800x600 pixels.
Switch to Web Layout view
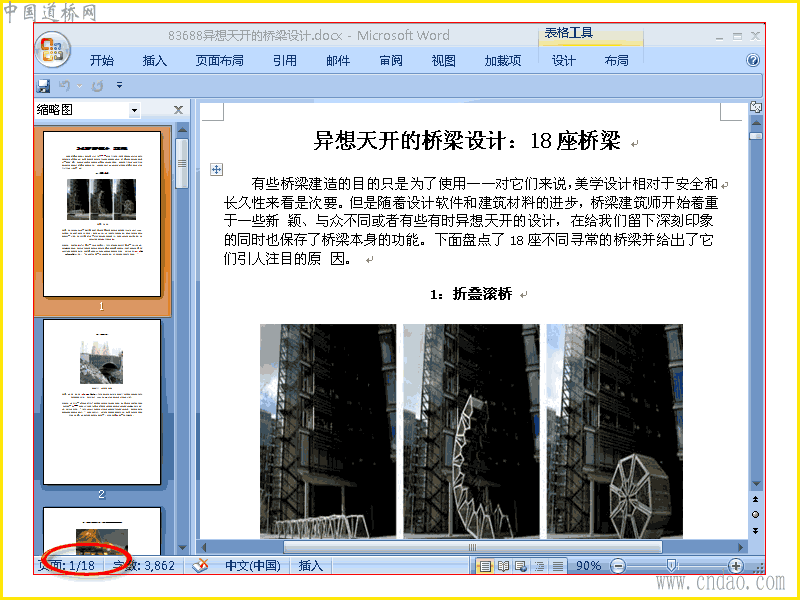(x=521, y=565)
